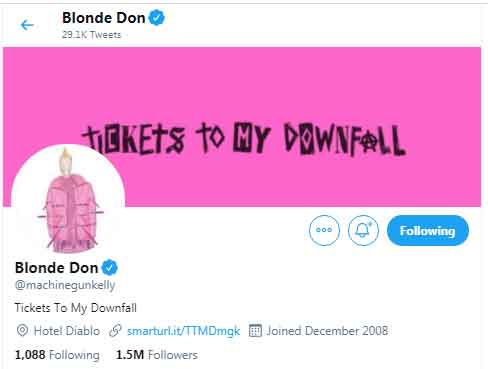The width and height of the screenshot is (488, 369).
Task: View the 1.5M Followers list
Action: [x=157, y=355]
